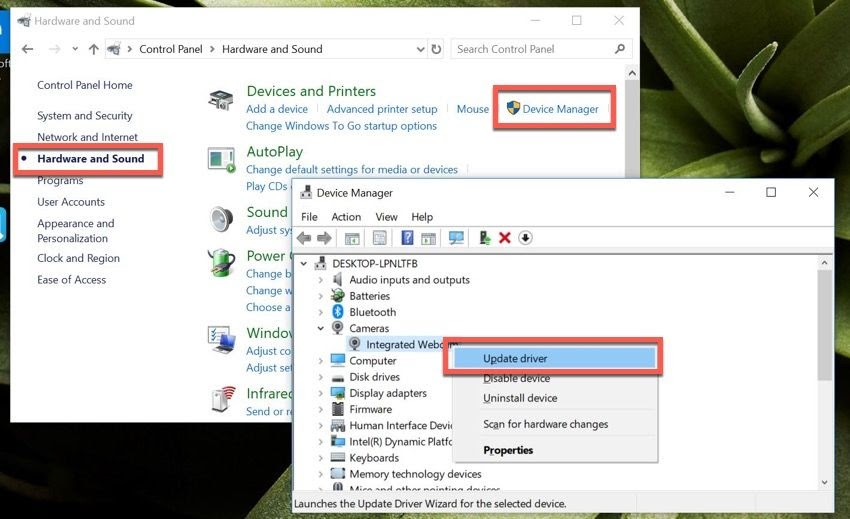Open System and Security in the sidebar

85,116
